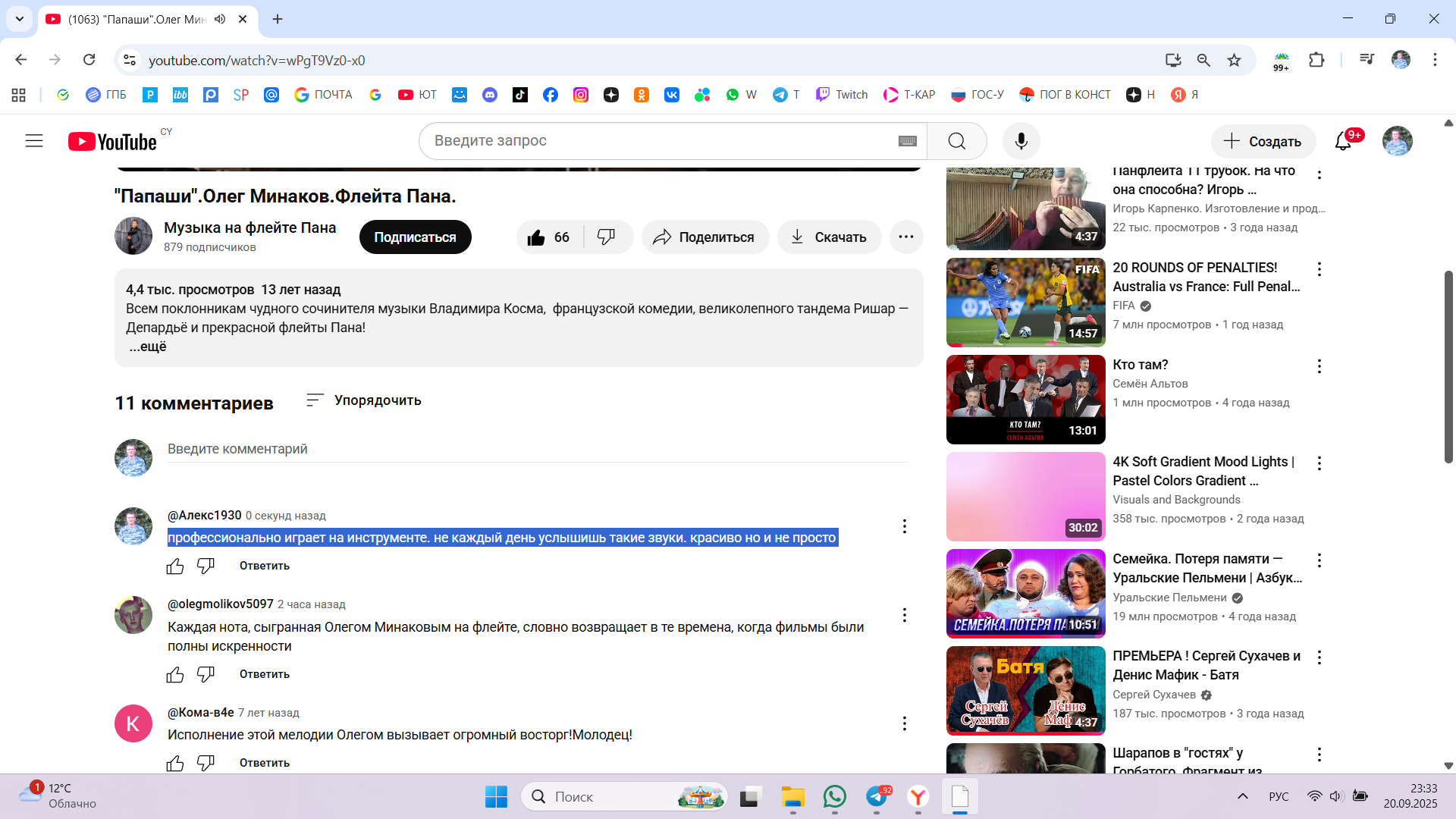Open the tab search dropdown arrow
Screen dimensions: 1456x819
[19, 19]
